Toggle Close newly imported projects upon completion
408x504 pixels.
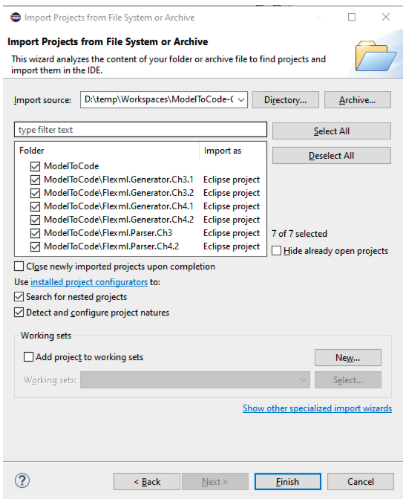[19, 266]
